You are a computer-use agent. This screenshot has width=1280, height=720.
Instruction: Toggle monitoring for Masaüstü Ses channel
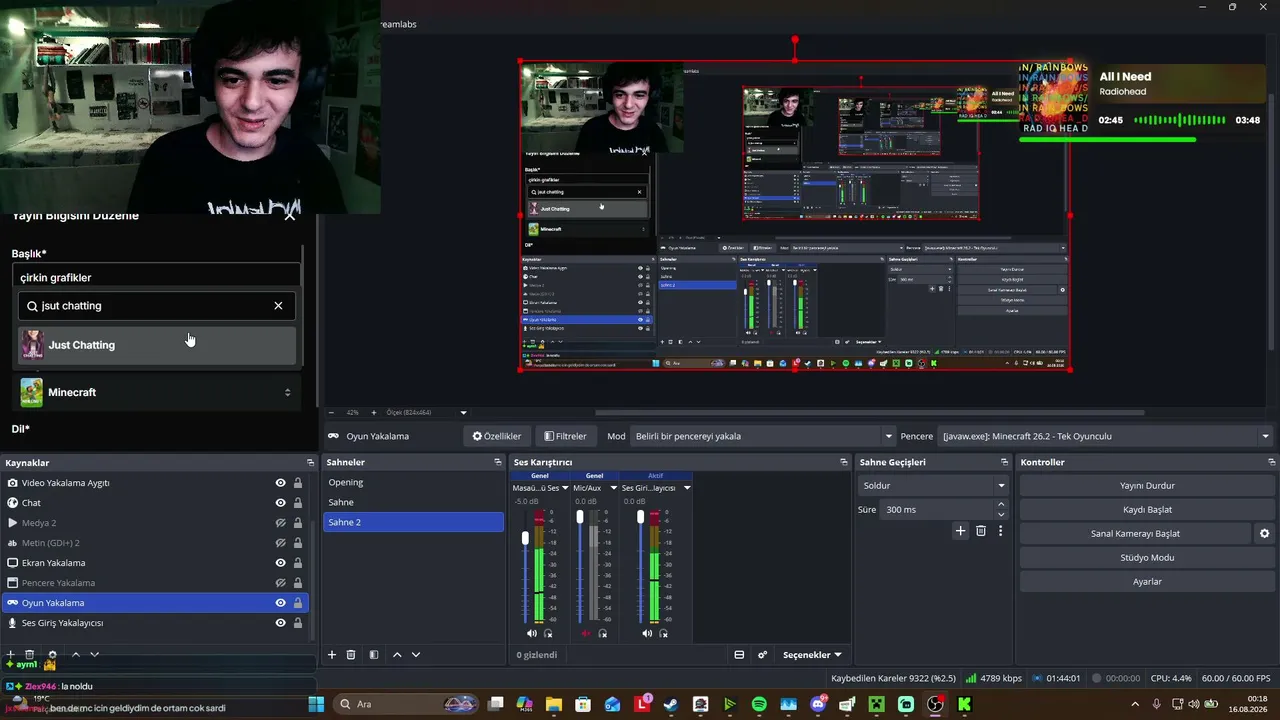pos(548,633)
